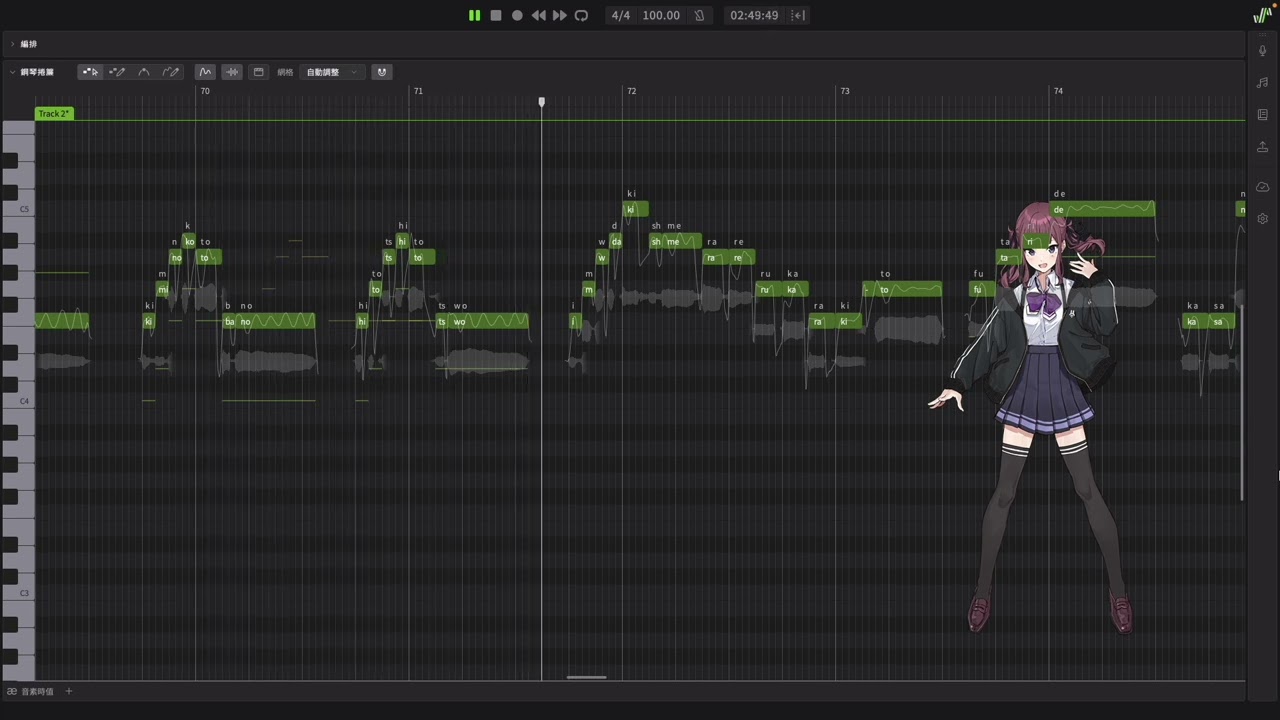Screen dimensions: 1280x720
Task: Toggle pitch curve display
Action: [x=205, y=72]
